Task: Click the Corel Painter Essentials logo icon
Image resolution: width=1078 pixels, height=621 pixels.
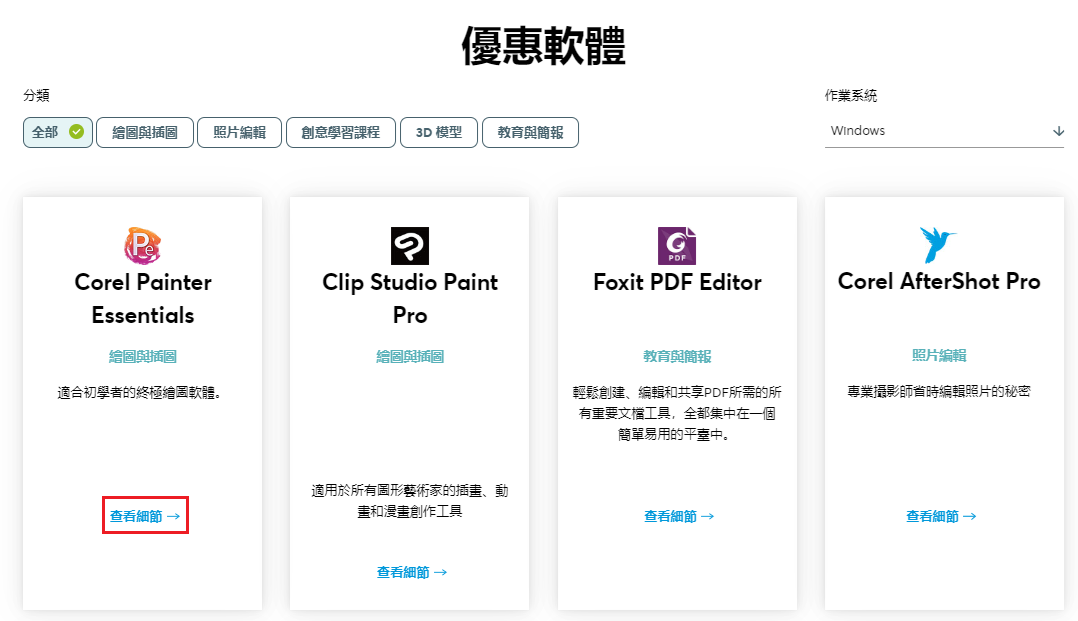Action: click(x=142, y=246)
